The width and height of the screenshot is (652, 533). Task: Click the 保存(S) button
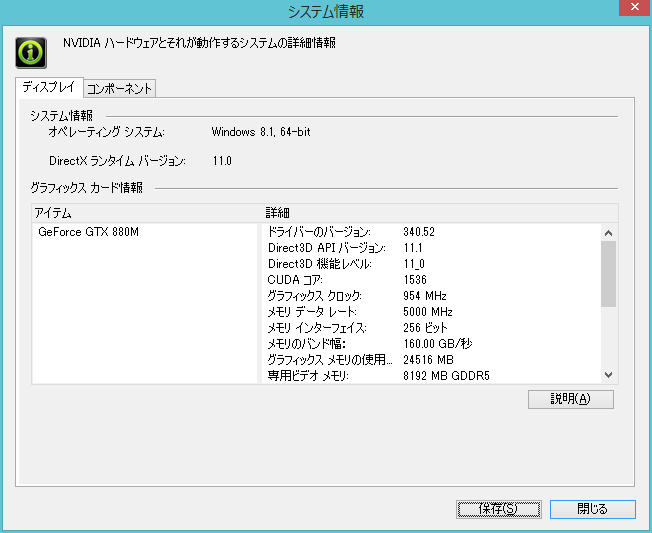499,509
